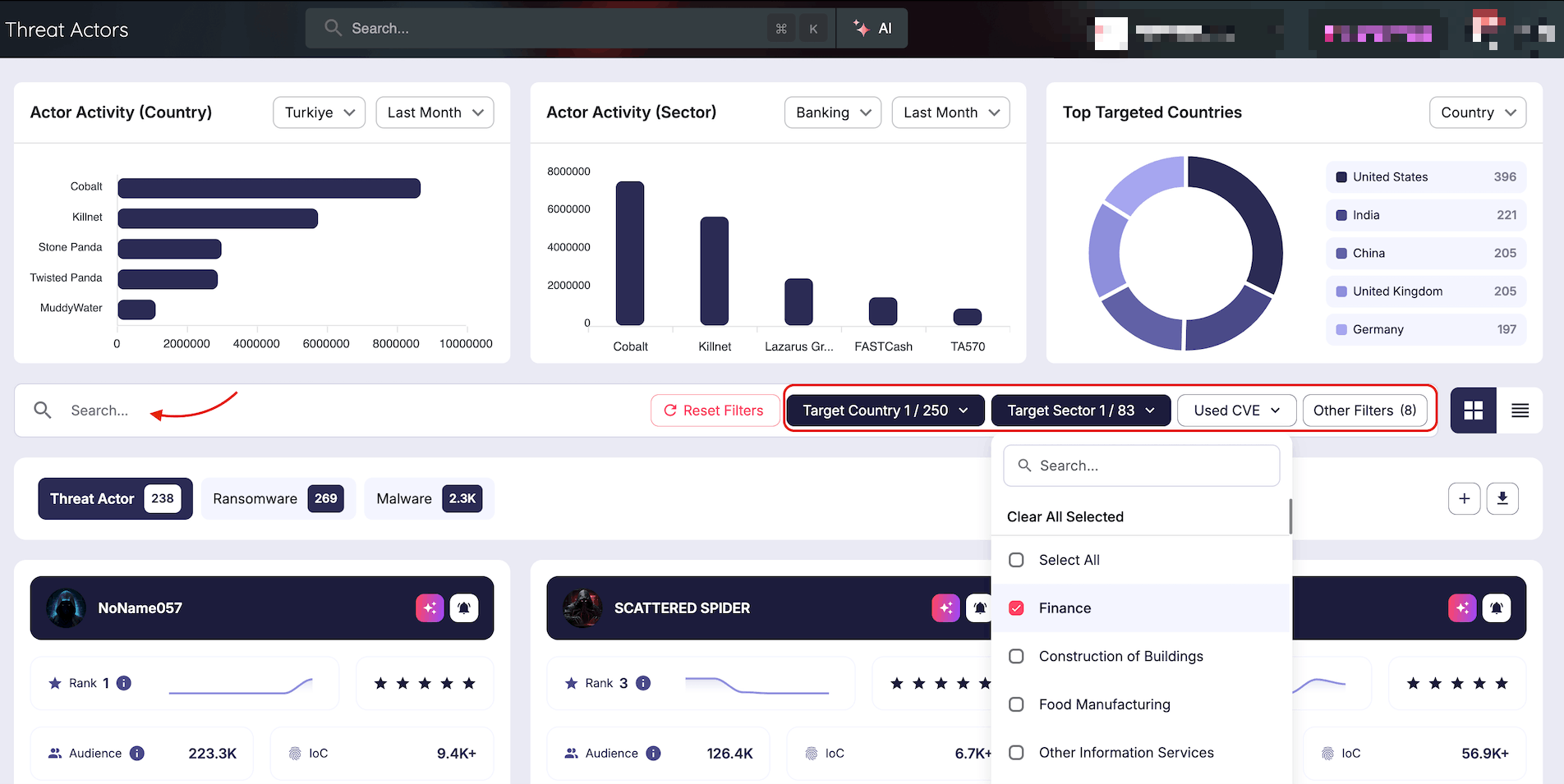Click Germany legend entry
Viewport: 1564px width, 784px height.
point(1426,329)
